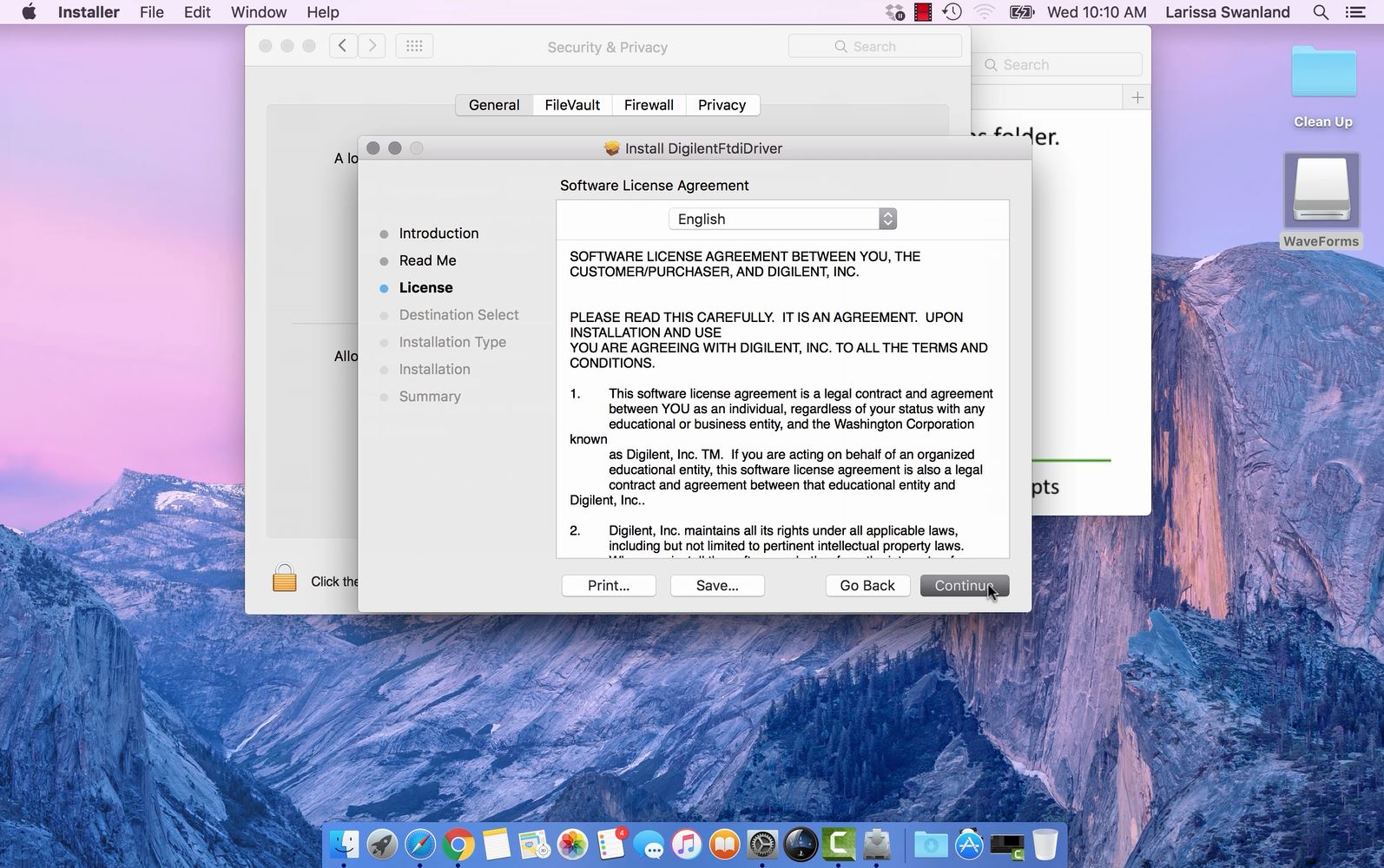Screen dimensions: 1384x868
Task: Open System Preferences from the dock
Action: pyautogui.click(x=762, y=844)
